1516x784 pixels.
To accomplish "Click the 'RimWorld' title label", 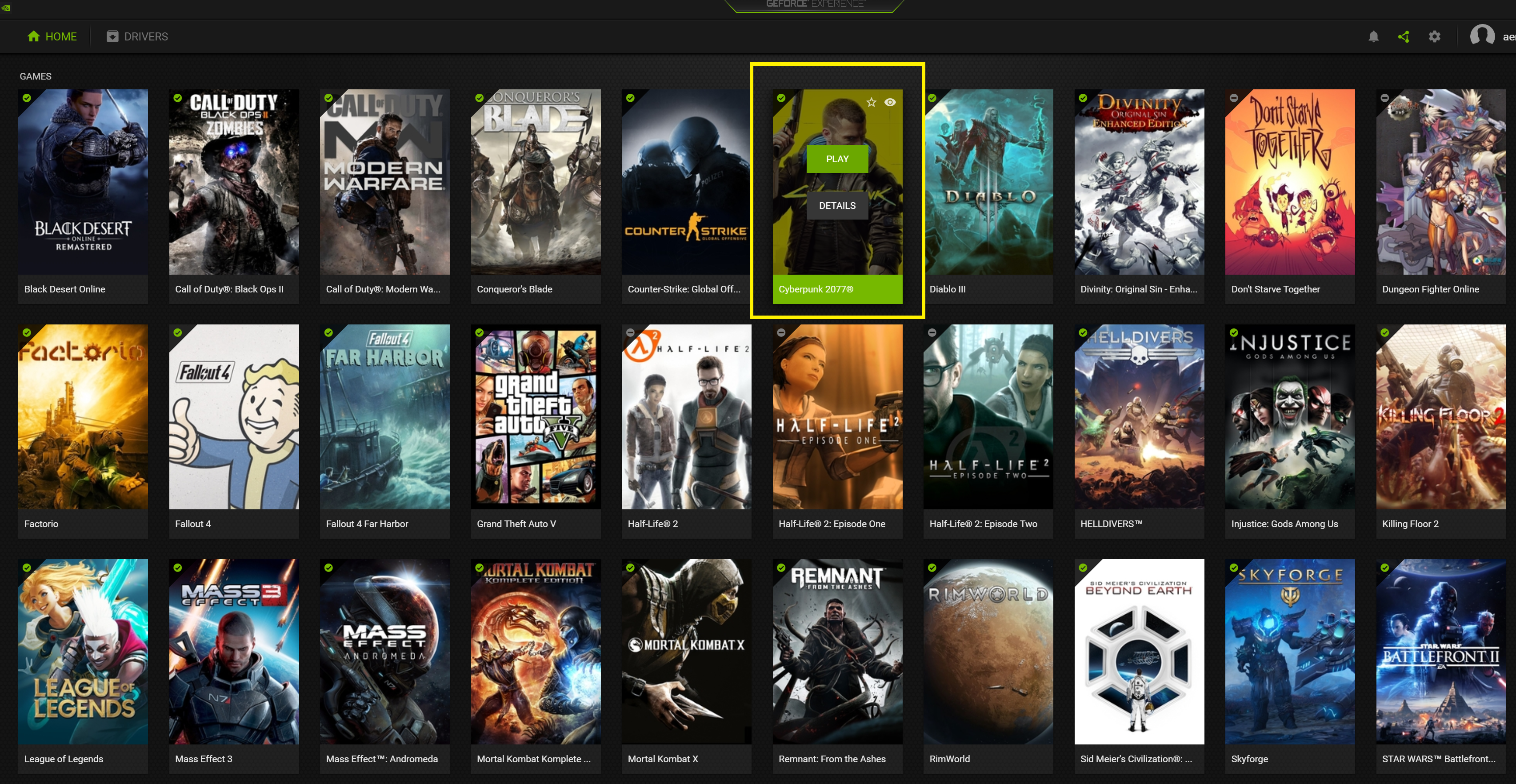I will (x=949, y=759).
